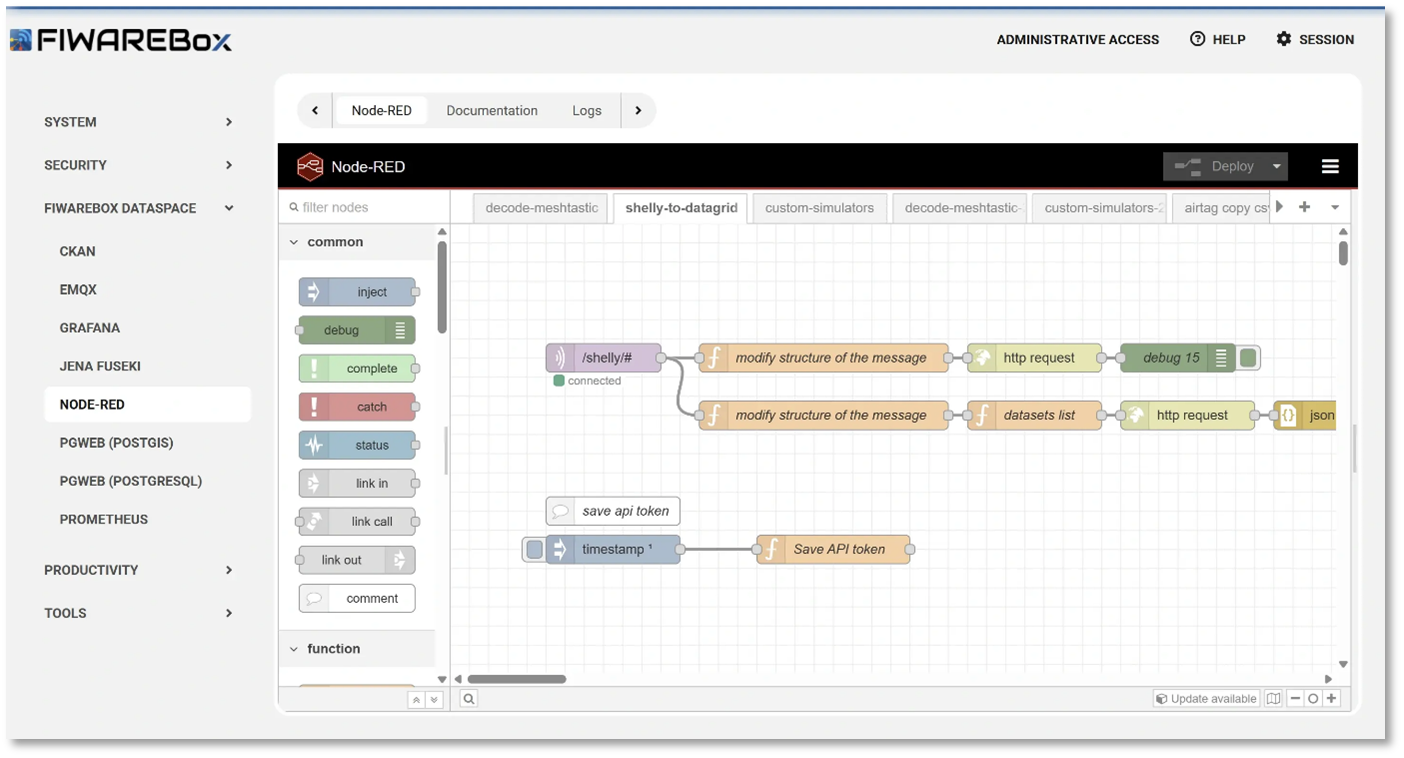Open Help via the question mark icon
This screenshot has height=758, width=1404.
[x=1197, y=39]
